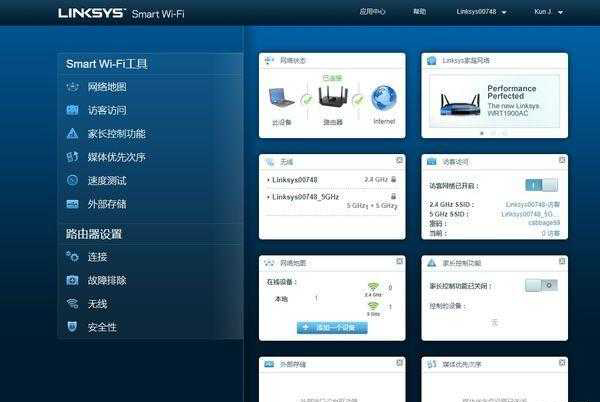Open 访客访问 sidebar item
This screenshot has width=600, height=402.
(107, 110)
